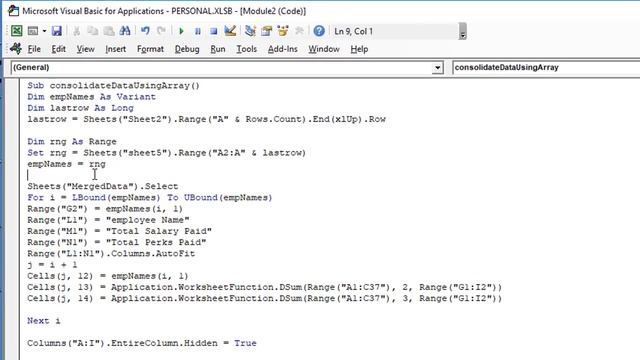Expand the (General) object dropdown arrow
640x360 pixels.
(x=437, y=67)
